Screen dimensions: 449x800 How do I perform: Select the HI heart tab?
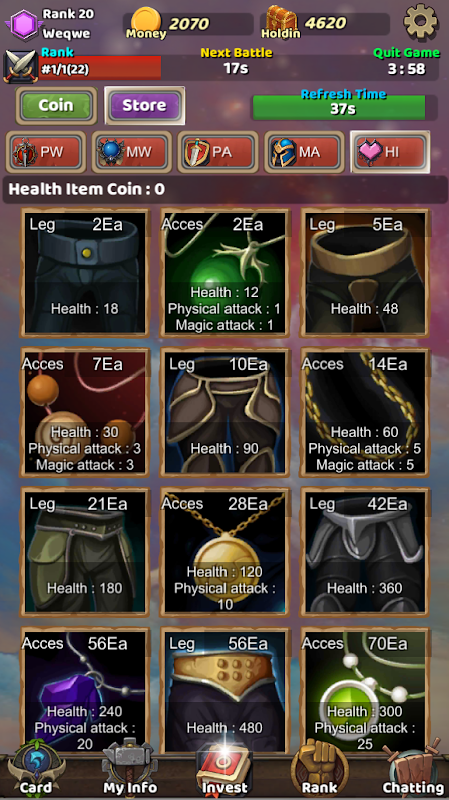click(390, 152)
